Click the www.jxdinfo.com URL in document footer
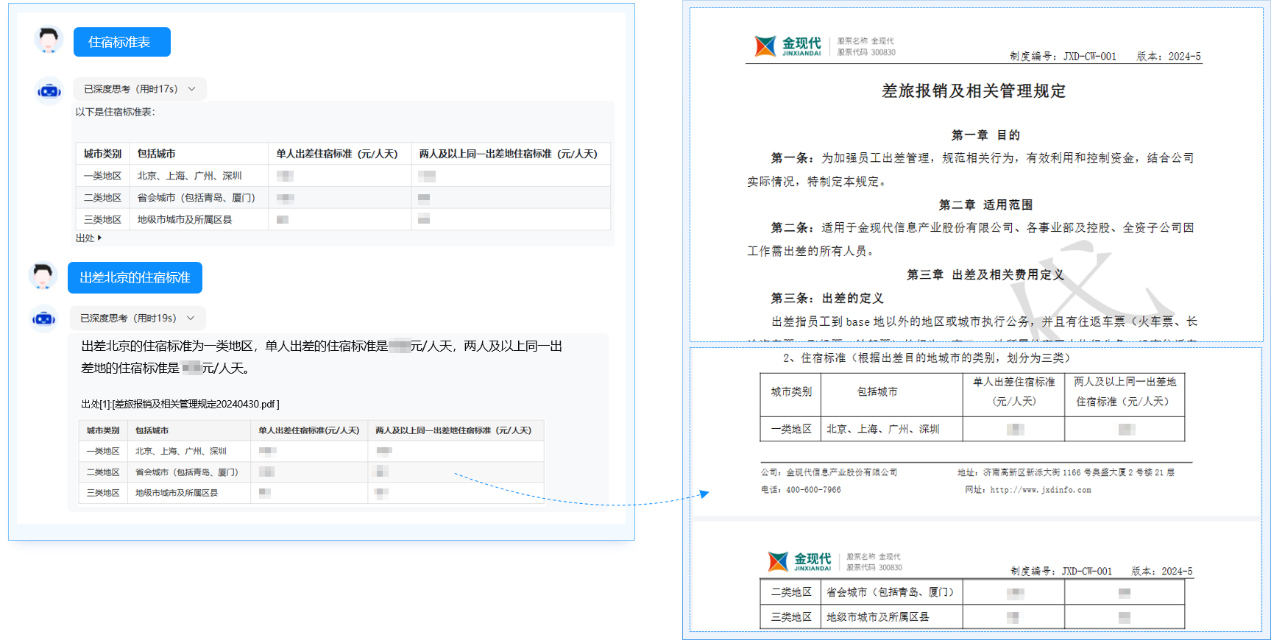 pos(1039,490)
